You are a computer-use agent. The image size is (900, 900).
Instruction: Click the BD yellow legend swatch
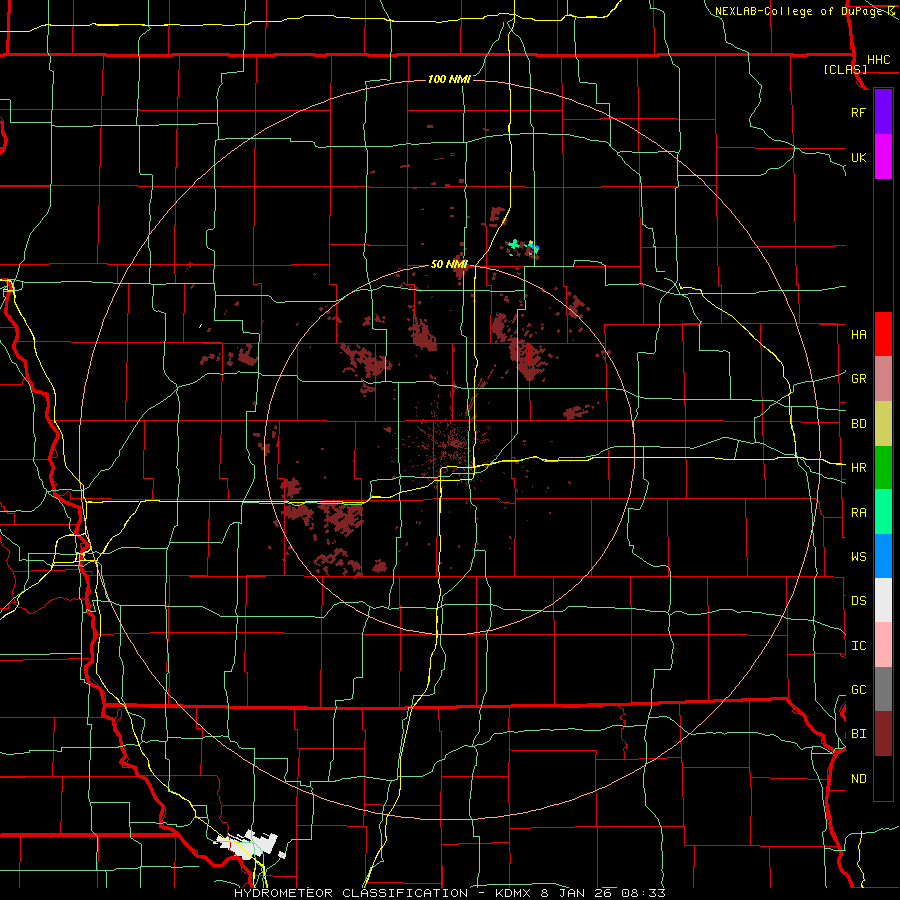tap(883, 424)
